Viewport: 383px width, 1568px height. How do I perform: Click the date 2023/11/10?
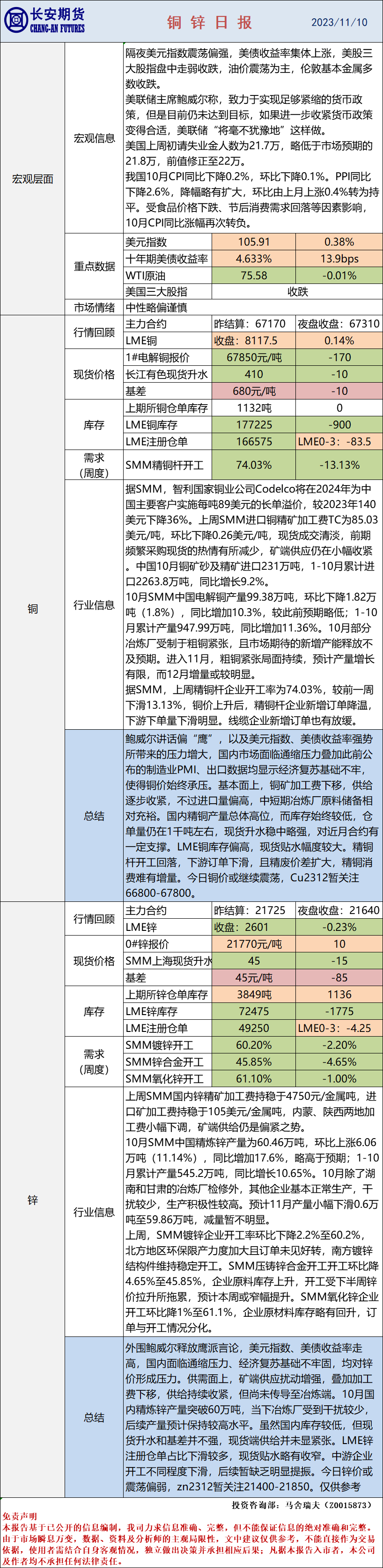pyautogui.click(x=339, y=22)
